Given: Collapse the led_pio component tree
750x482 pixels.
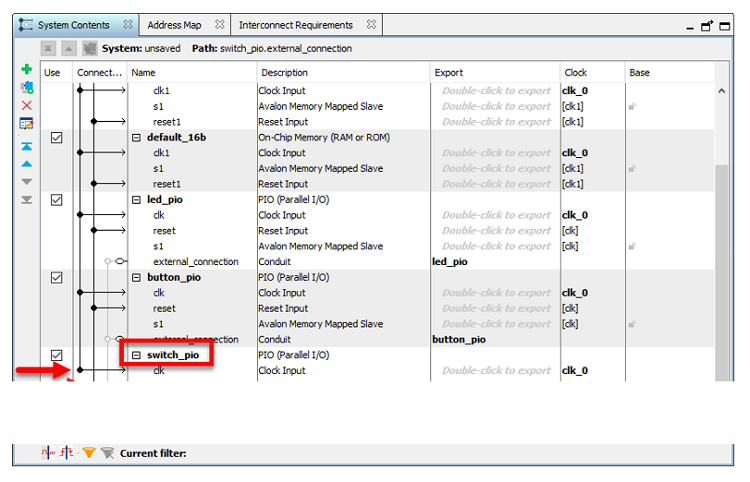Looking at the screenshot, I should pyautogui.click(x=136, y=200).
